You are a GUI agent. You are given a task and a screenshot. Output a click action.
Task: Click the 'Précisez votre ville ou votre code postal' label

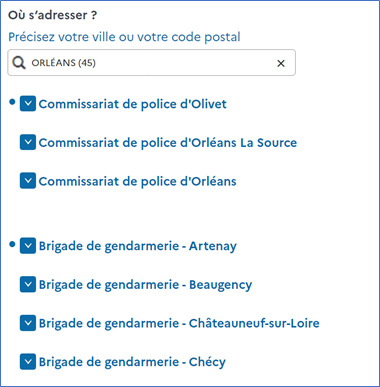(124, 37)
